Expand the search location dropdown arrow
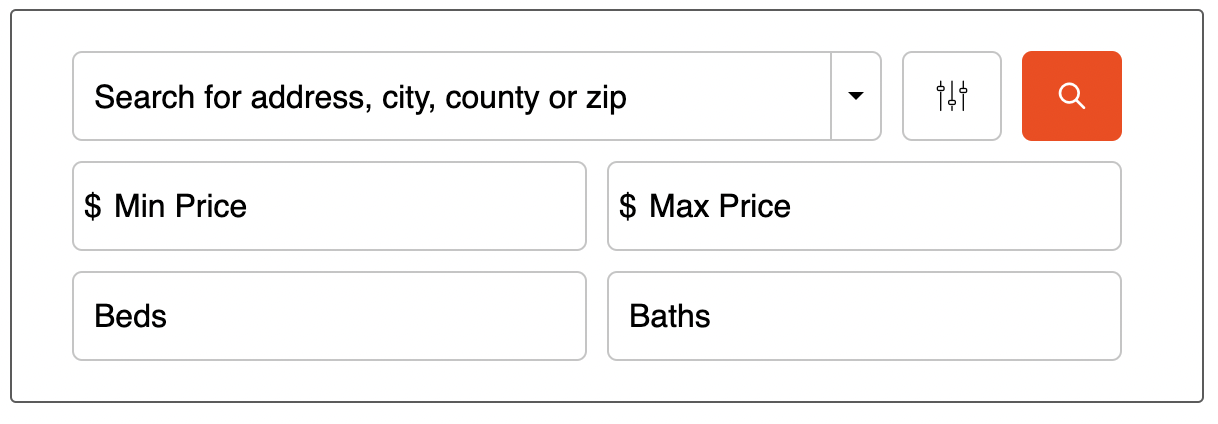This screenshot has width=1218, height=424. (855, 96)
